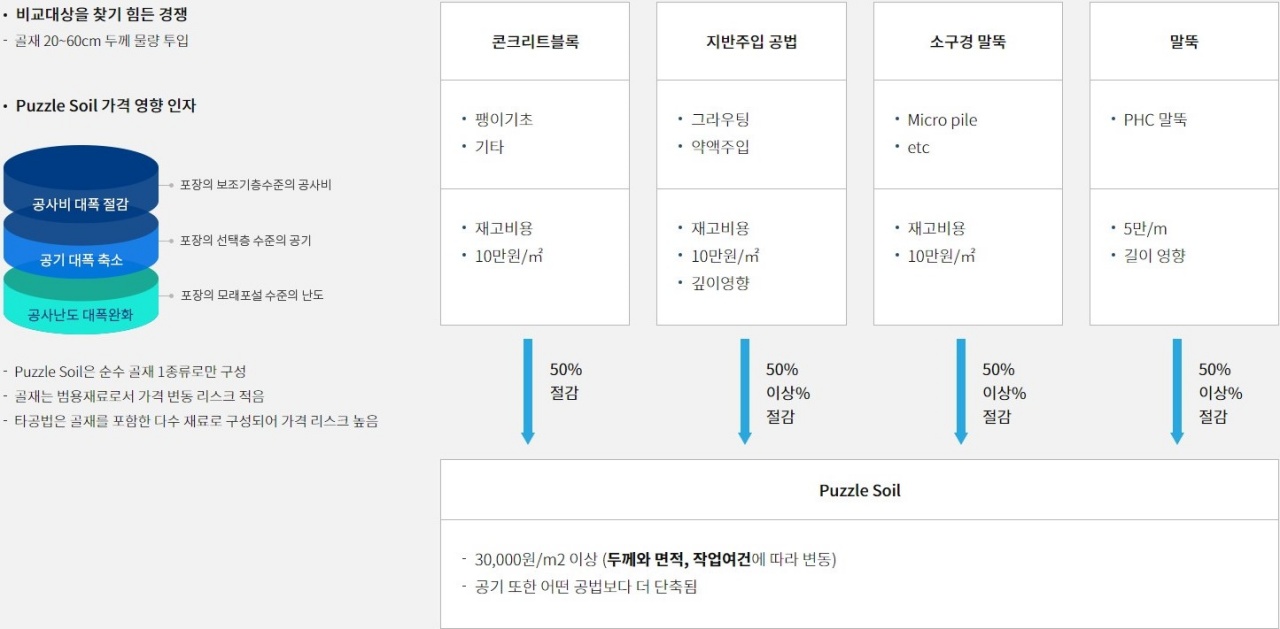Click the blue arrow under 콘크리트블록 column

point(528,391)
